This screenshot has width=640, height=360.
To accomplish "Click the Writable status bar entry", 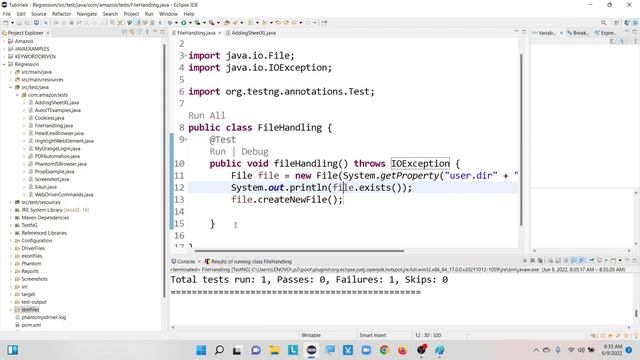I will click(x=311, y=335).
